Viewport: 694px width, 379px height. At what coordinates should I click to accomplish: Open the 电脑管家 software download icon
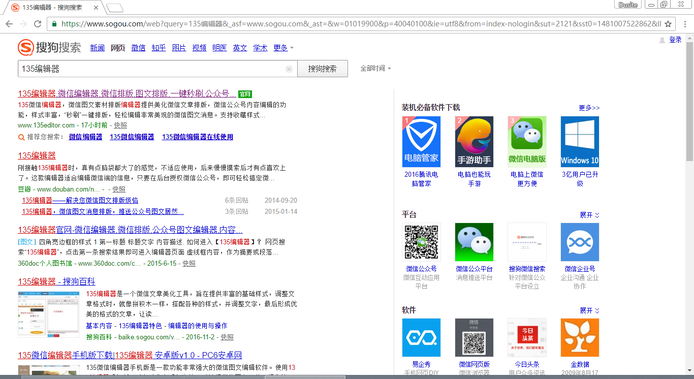coord(421,141)
